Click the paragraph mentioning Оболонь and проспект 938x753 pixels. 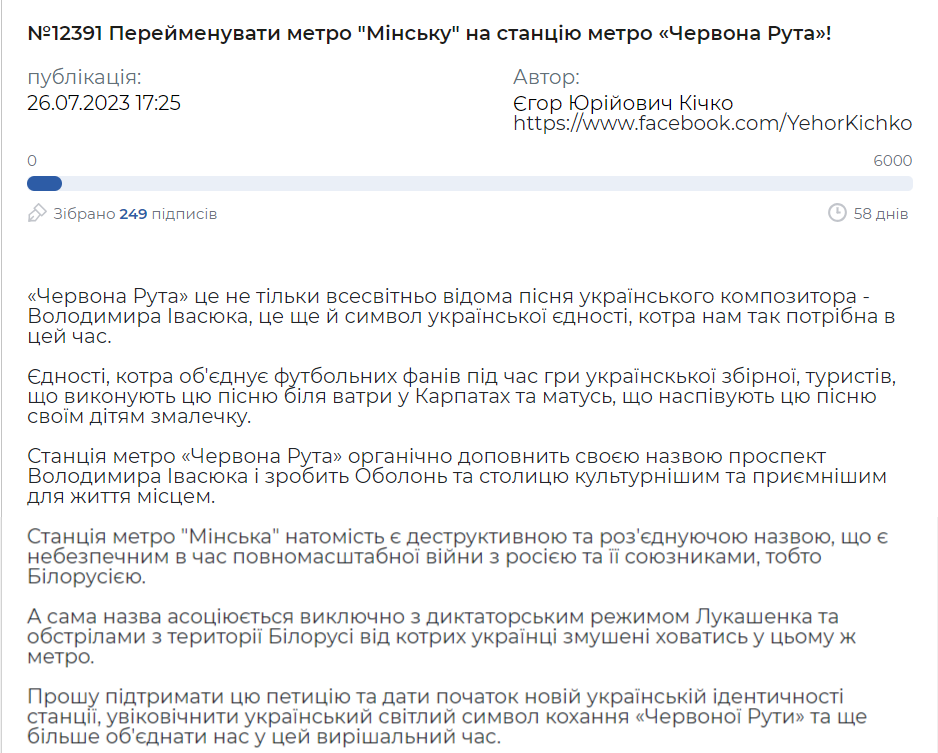pos(460,476)
